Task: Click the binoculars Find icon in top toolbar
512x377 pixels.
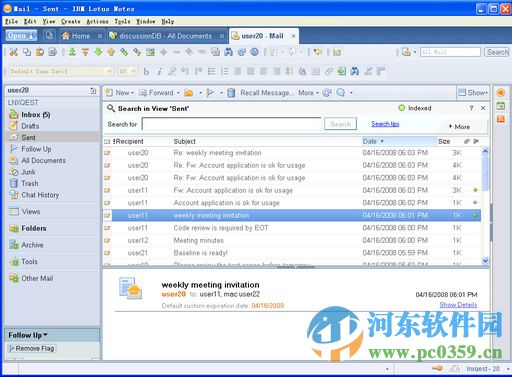Action: click(228, 52)
